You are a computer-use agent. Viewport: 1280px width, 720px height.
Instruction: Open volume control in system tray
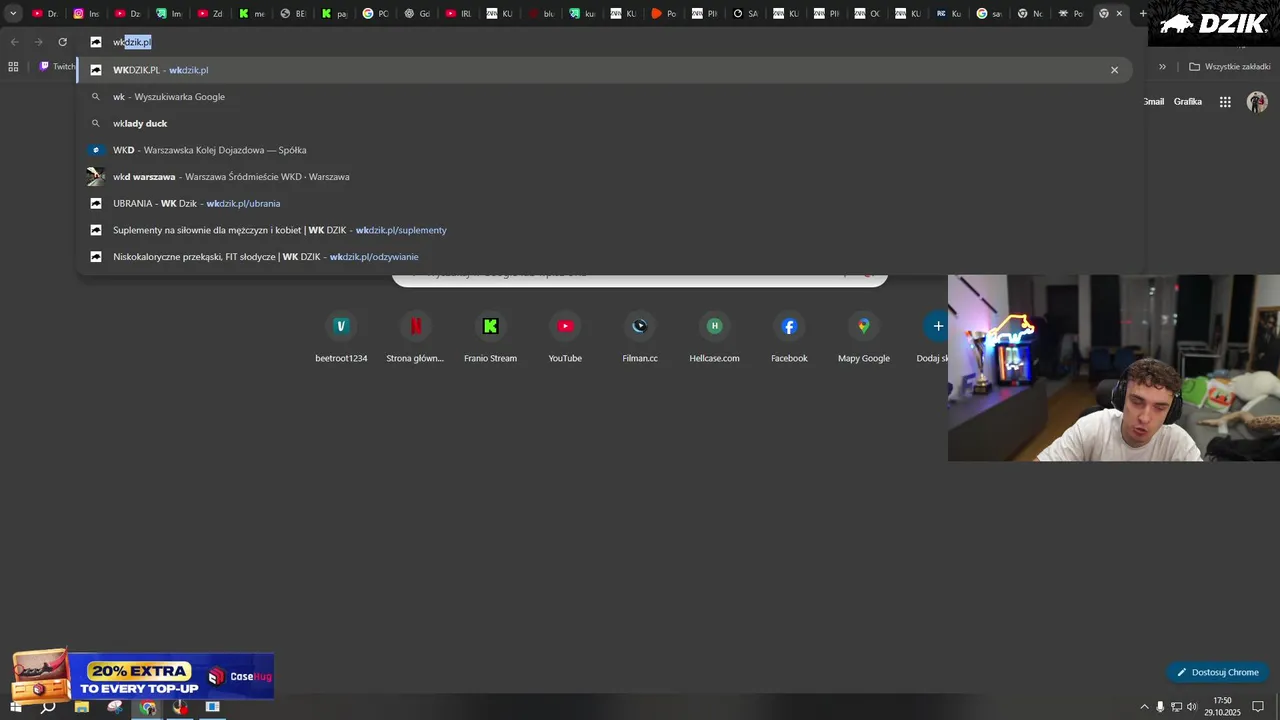[x=1192, y=707]
